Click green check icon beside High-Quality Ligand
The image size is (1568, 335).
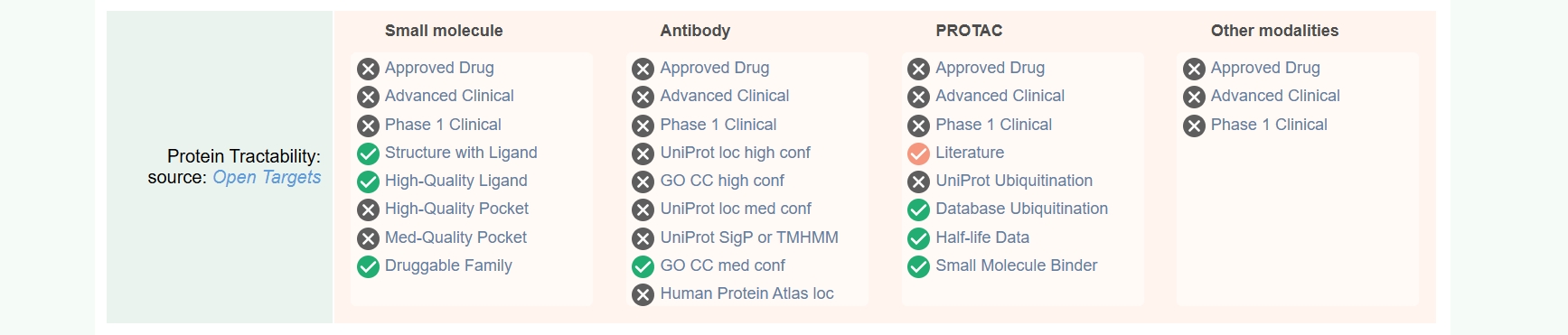click(x=368, y=181)
